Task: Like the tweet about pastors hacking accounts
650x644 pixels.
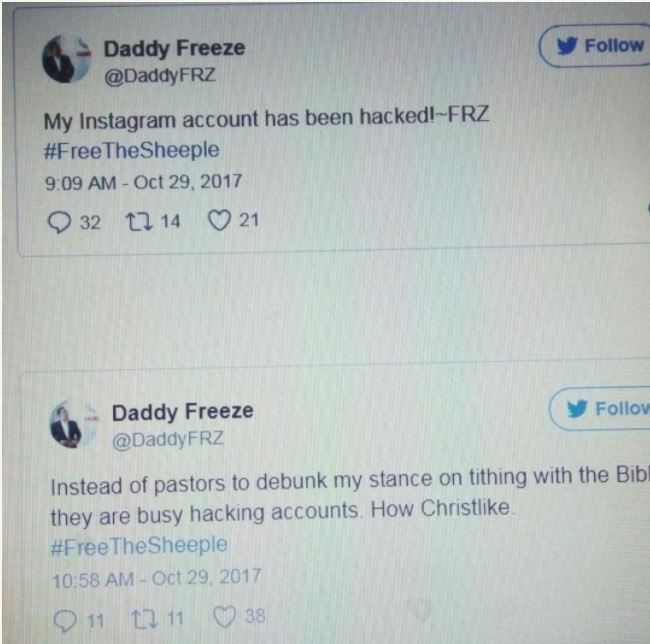Action: [x=224, y=616]
